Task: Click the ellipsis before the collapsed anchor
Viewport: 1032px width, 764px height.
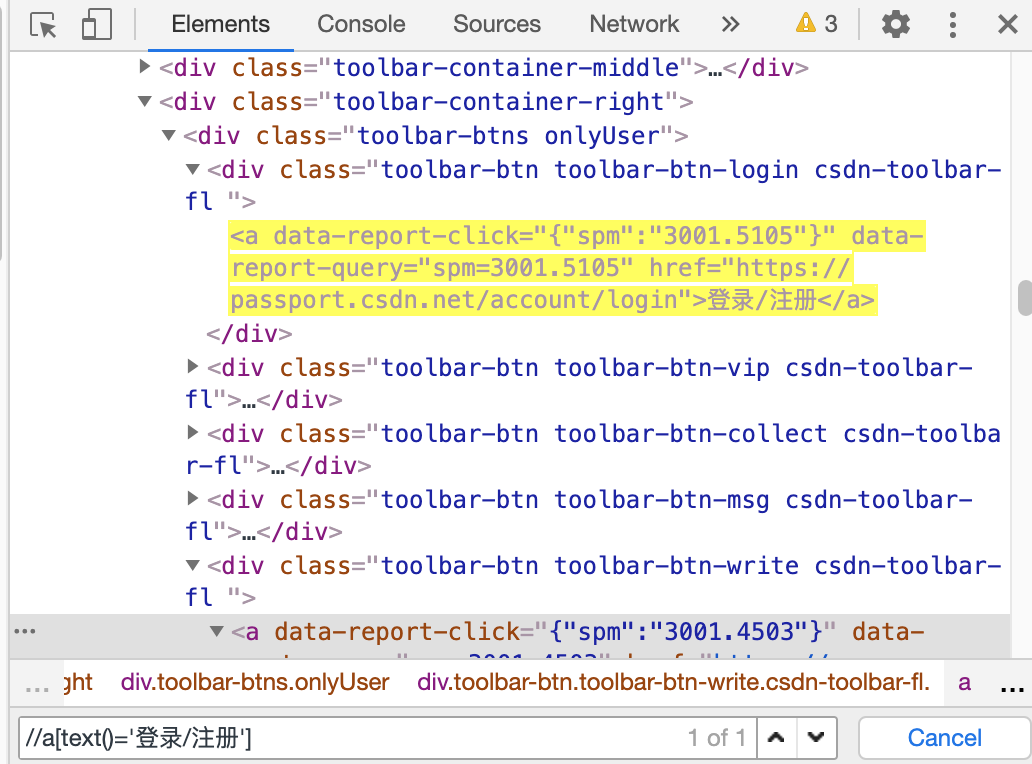Action: (25, 630)
